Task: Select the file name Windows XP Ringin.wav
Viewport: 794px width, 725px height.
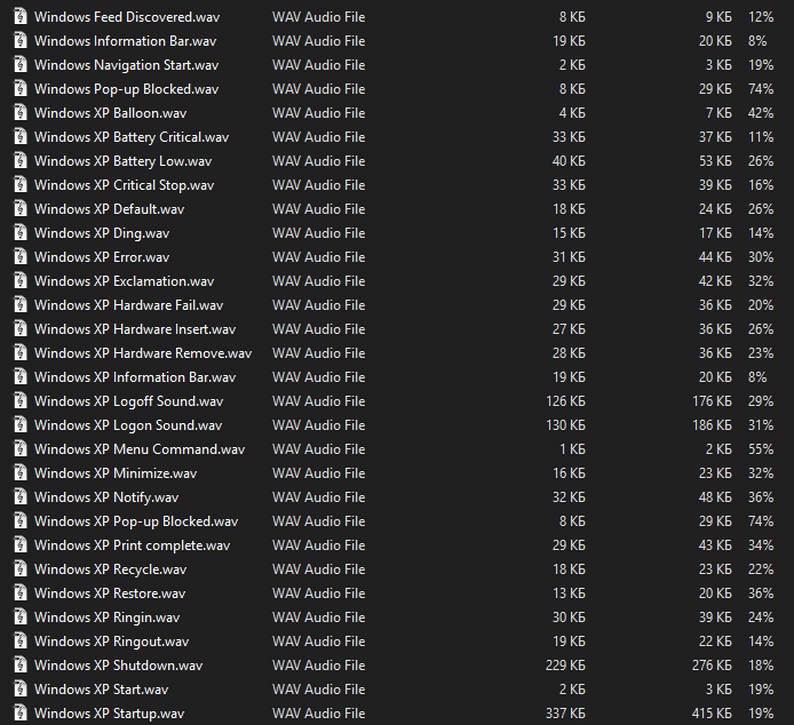Action: click(x=107, y=617)
